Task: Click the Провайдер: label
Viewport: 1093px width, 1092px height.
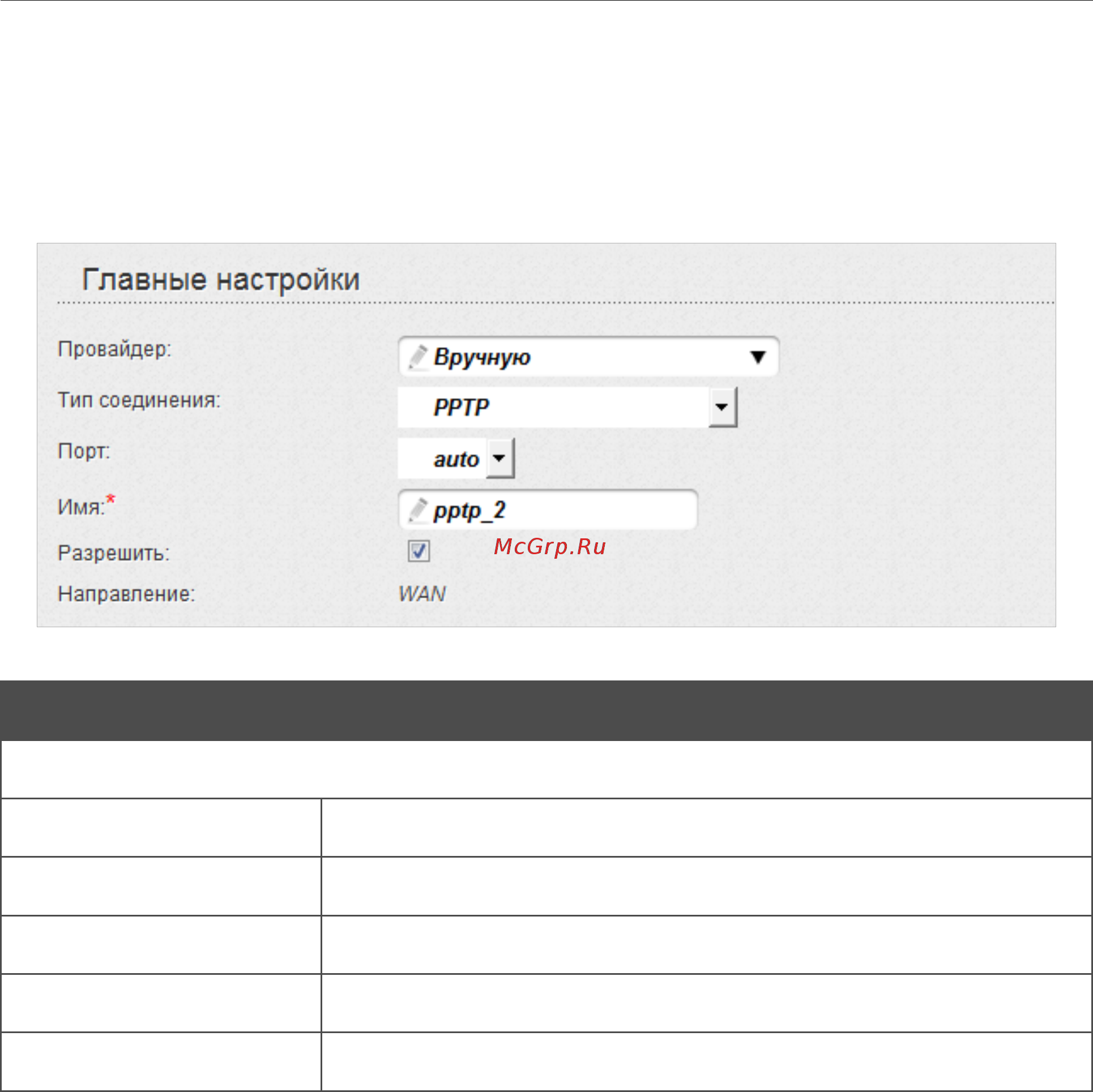Action: (x=114, y=349)
